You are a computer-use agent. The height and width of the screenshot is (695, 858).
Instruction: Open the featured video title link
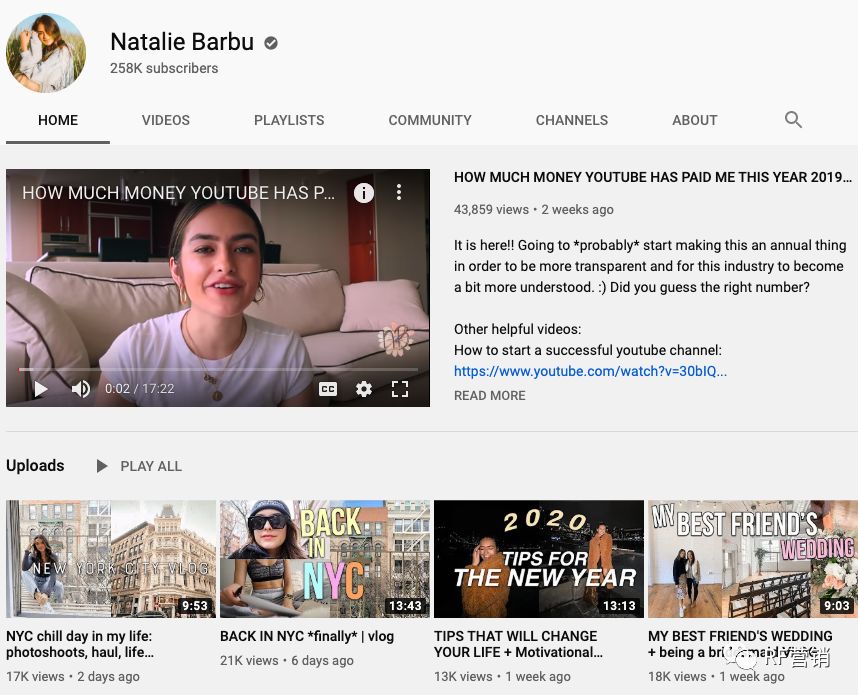[653, 177]
